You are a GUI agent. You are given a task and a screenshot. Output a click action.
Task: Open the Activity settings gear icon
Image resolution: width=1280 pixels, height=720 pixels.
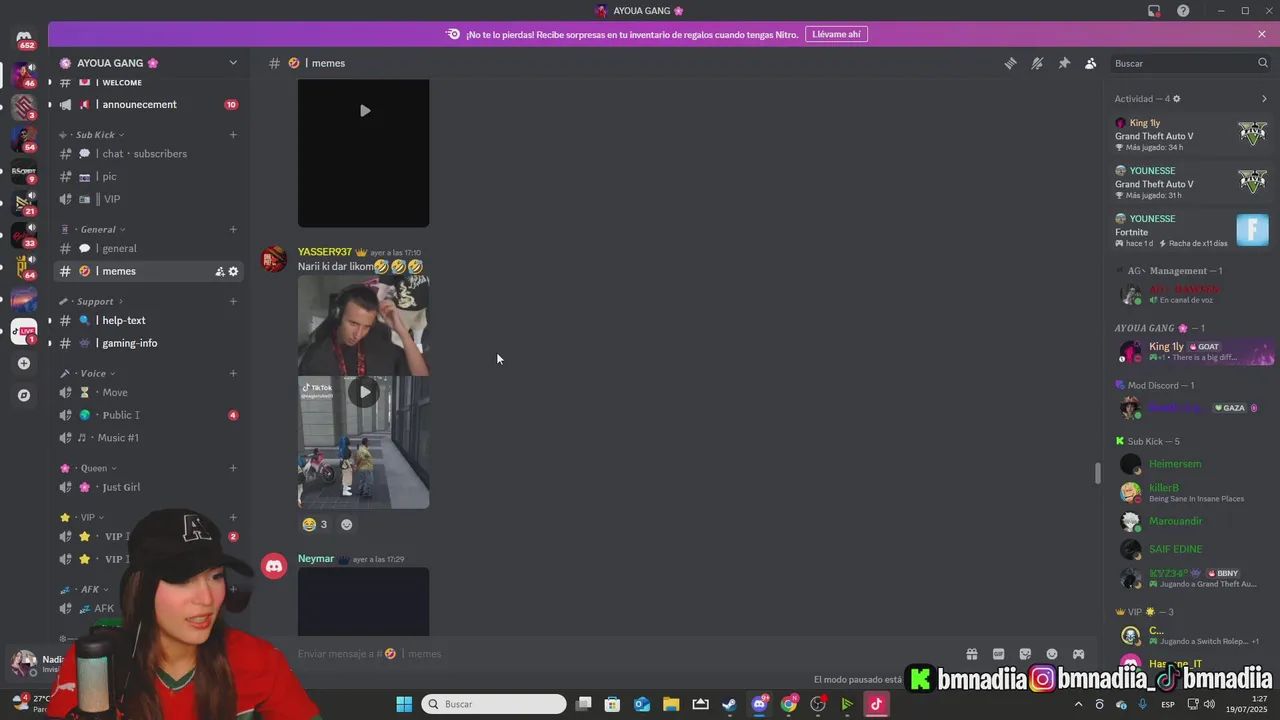click(1176, 99)
